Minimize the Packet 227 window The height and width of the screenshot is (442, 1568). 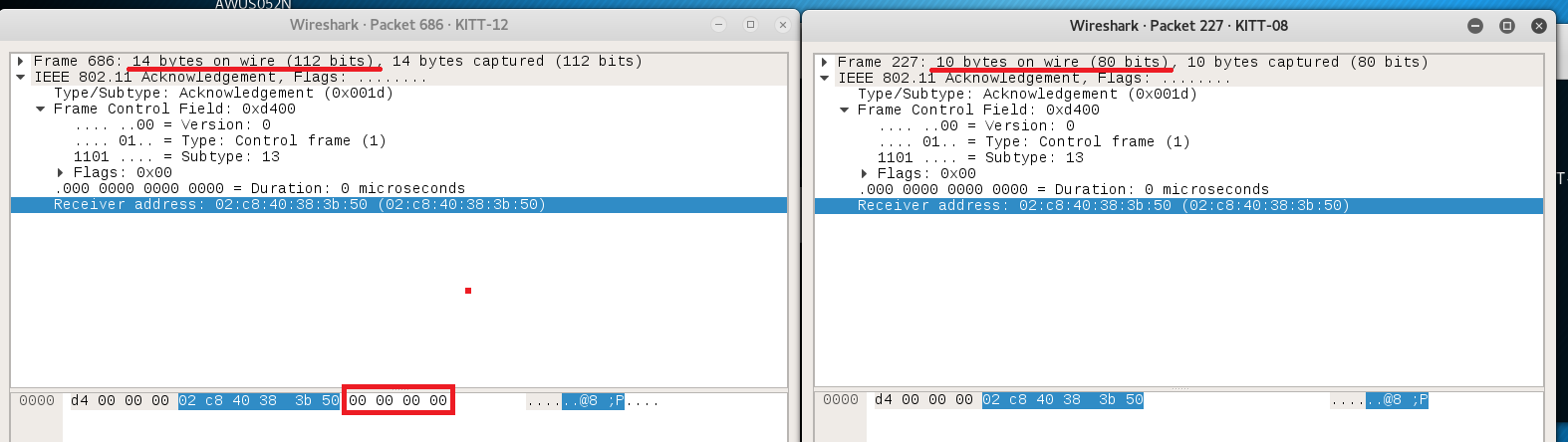coord(1475,26)
